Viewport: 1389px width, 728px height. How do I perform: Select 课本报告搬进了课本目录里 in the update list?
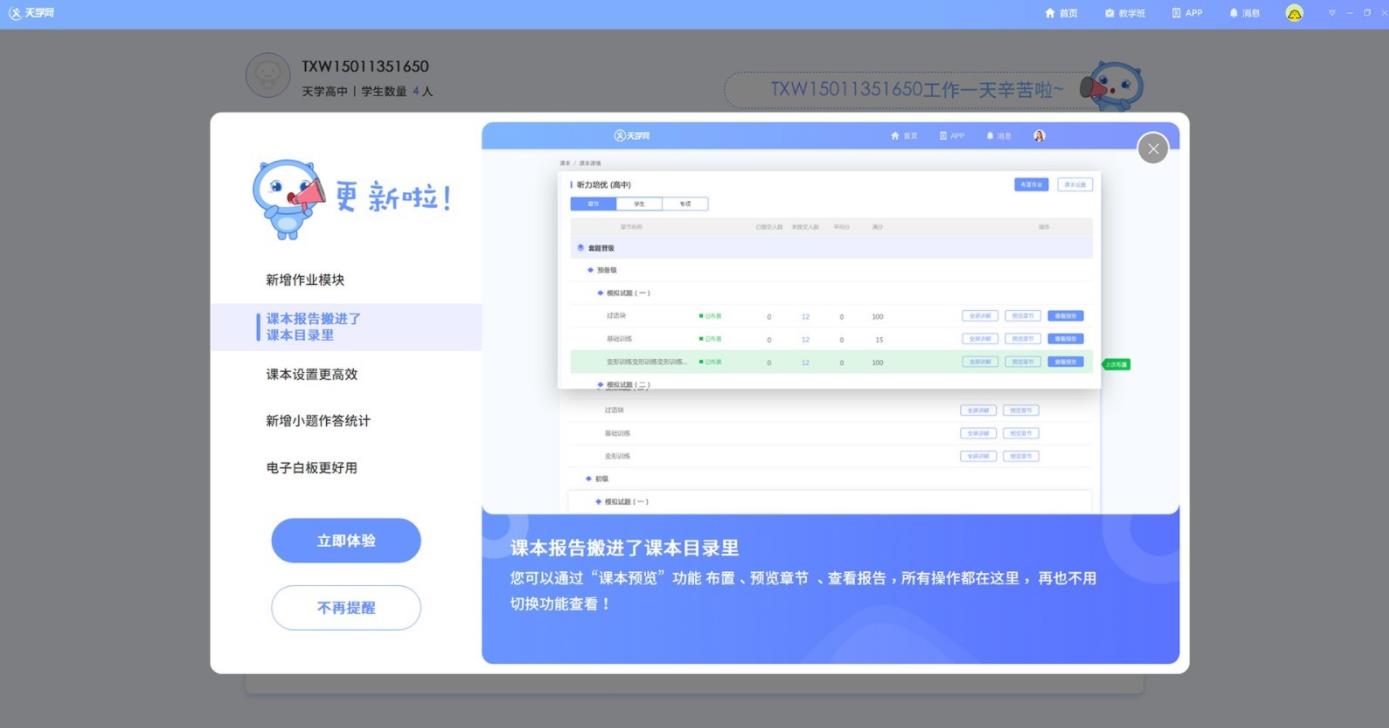tap(345, 327)
